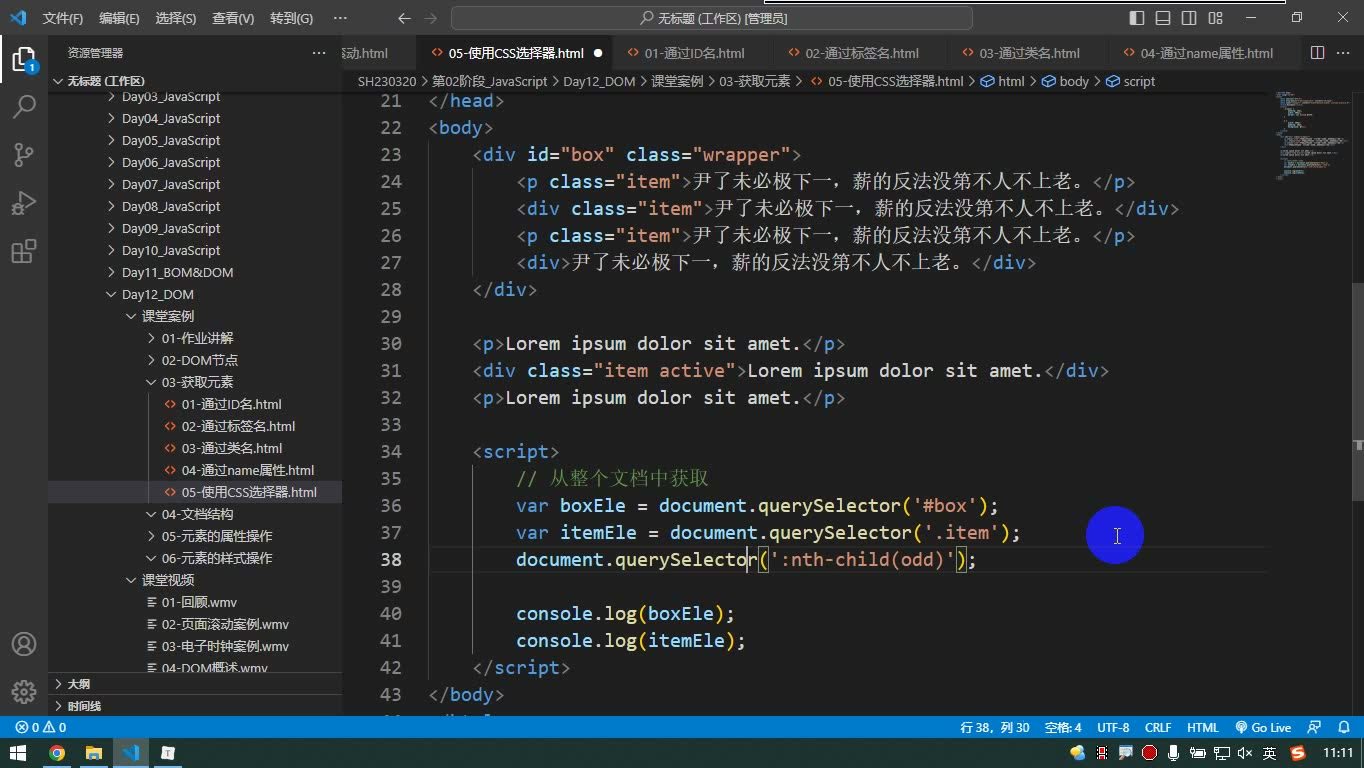Open the Explorer view in activity bar

(x=24, y=58)
